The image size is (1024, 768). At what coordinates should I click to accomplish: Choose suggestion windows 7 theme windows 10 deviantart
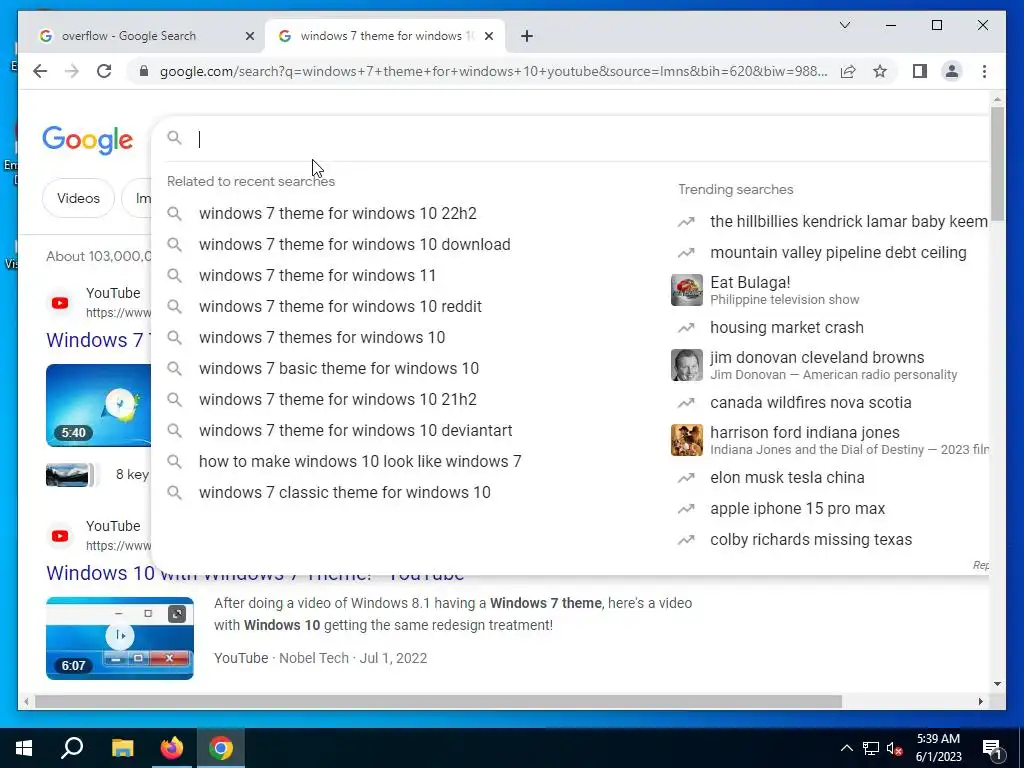[356, 430]
